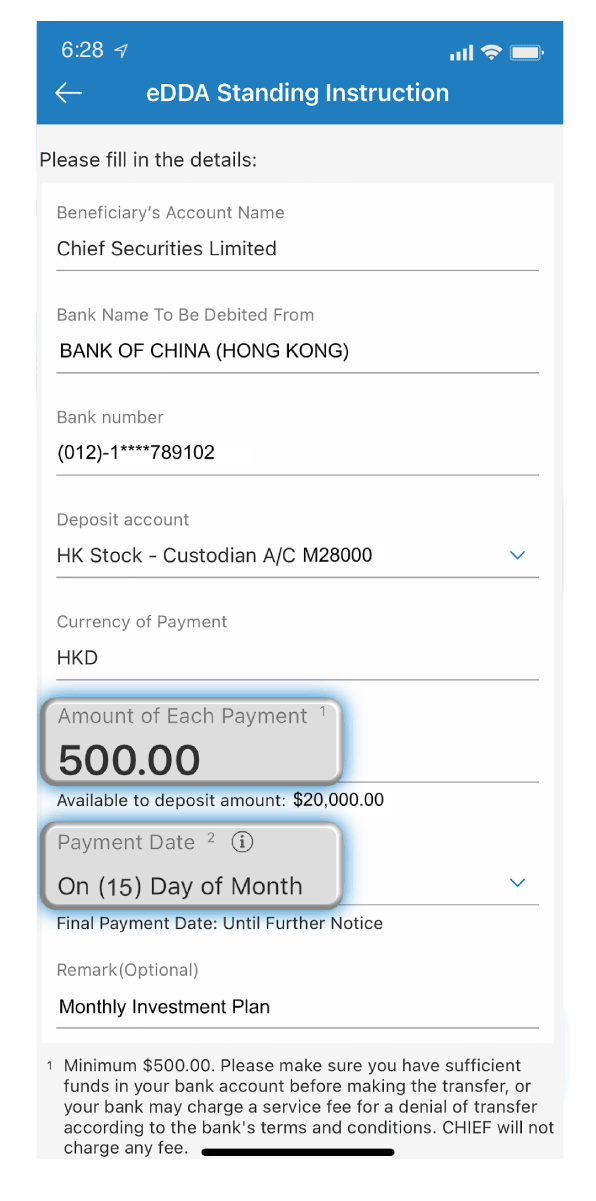Expand the Deposit account dropdown chevron

point(517,555)
